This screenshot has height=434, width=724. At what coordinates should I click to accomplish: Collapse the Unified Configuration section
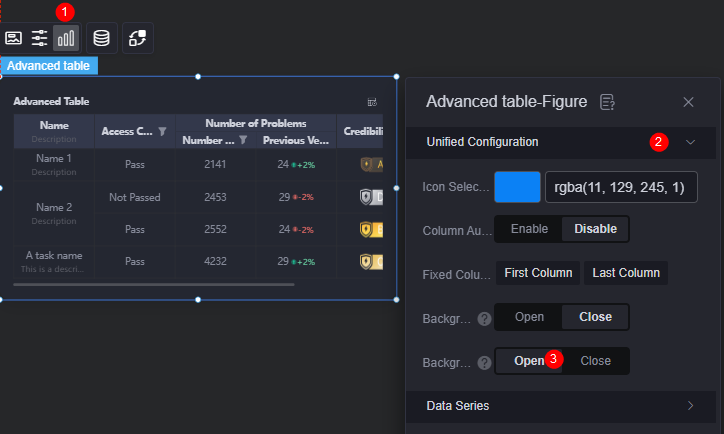coord(690,142)
